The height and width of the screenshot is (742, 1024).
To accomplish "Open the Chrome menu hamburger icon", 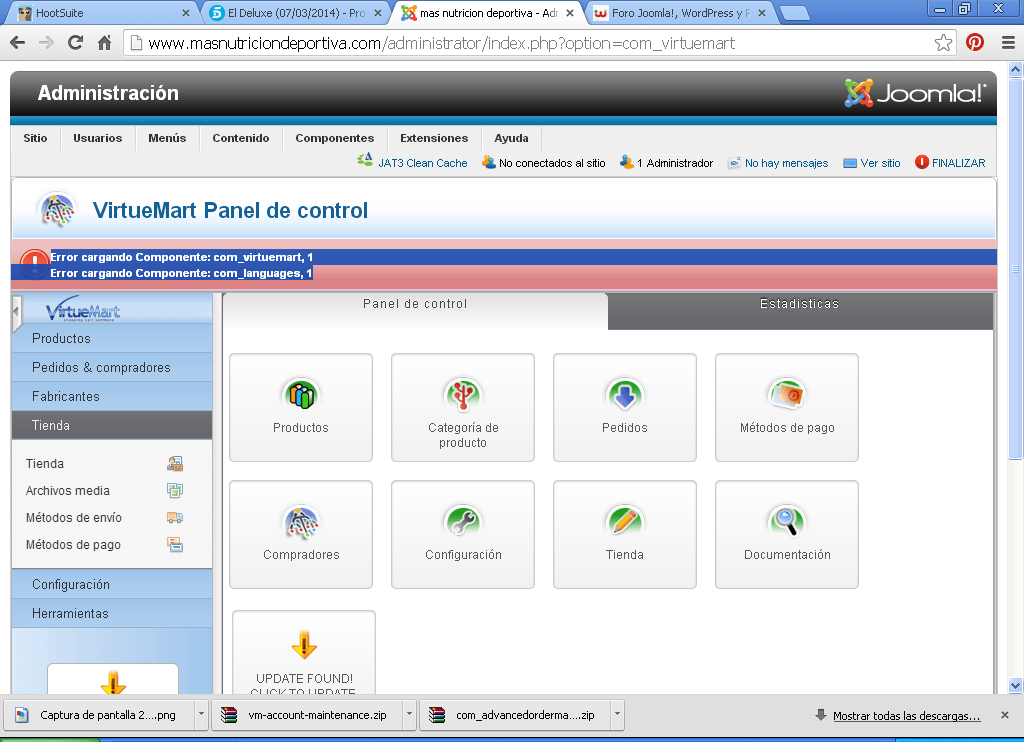I will [x=1008, y=43].
